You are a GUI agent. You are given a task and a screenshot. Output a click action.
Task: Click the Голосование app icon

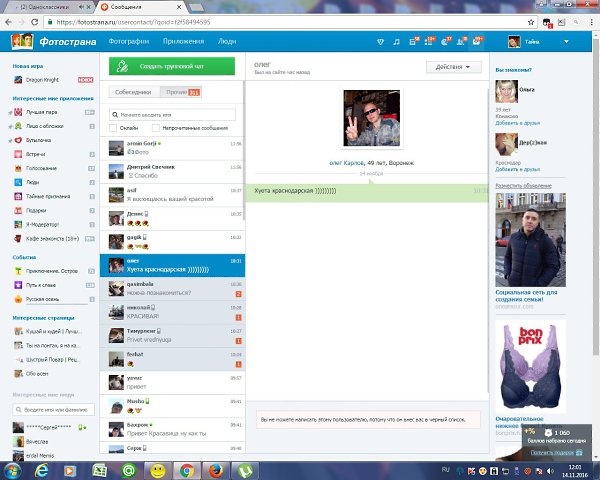pos(17,169)
